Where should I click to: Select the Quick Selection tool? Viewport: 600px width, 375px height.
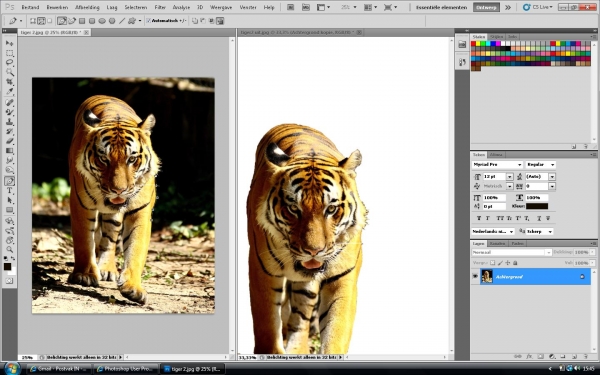click(x=9, y=72)
